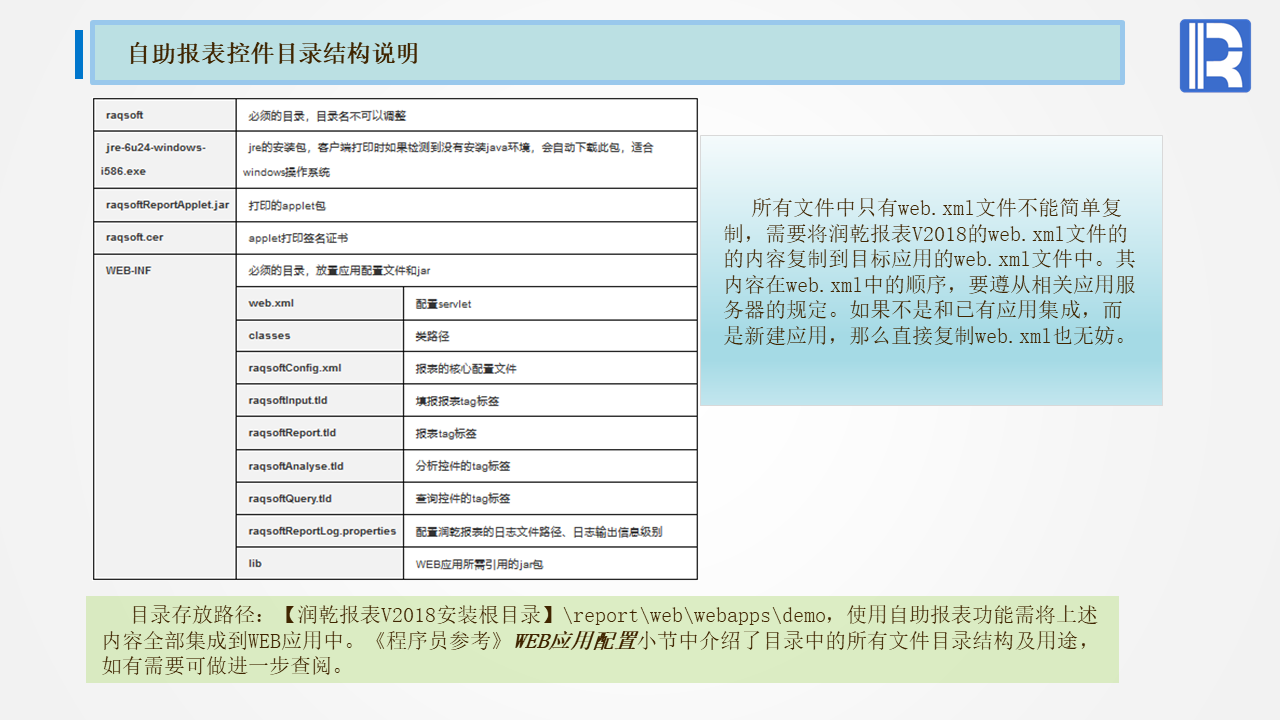The width and height of the screenshot is (1280, 720).
Task: Click the standalone raqsoft cell in the first table row
Action: coord(165,115)
